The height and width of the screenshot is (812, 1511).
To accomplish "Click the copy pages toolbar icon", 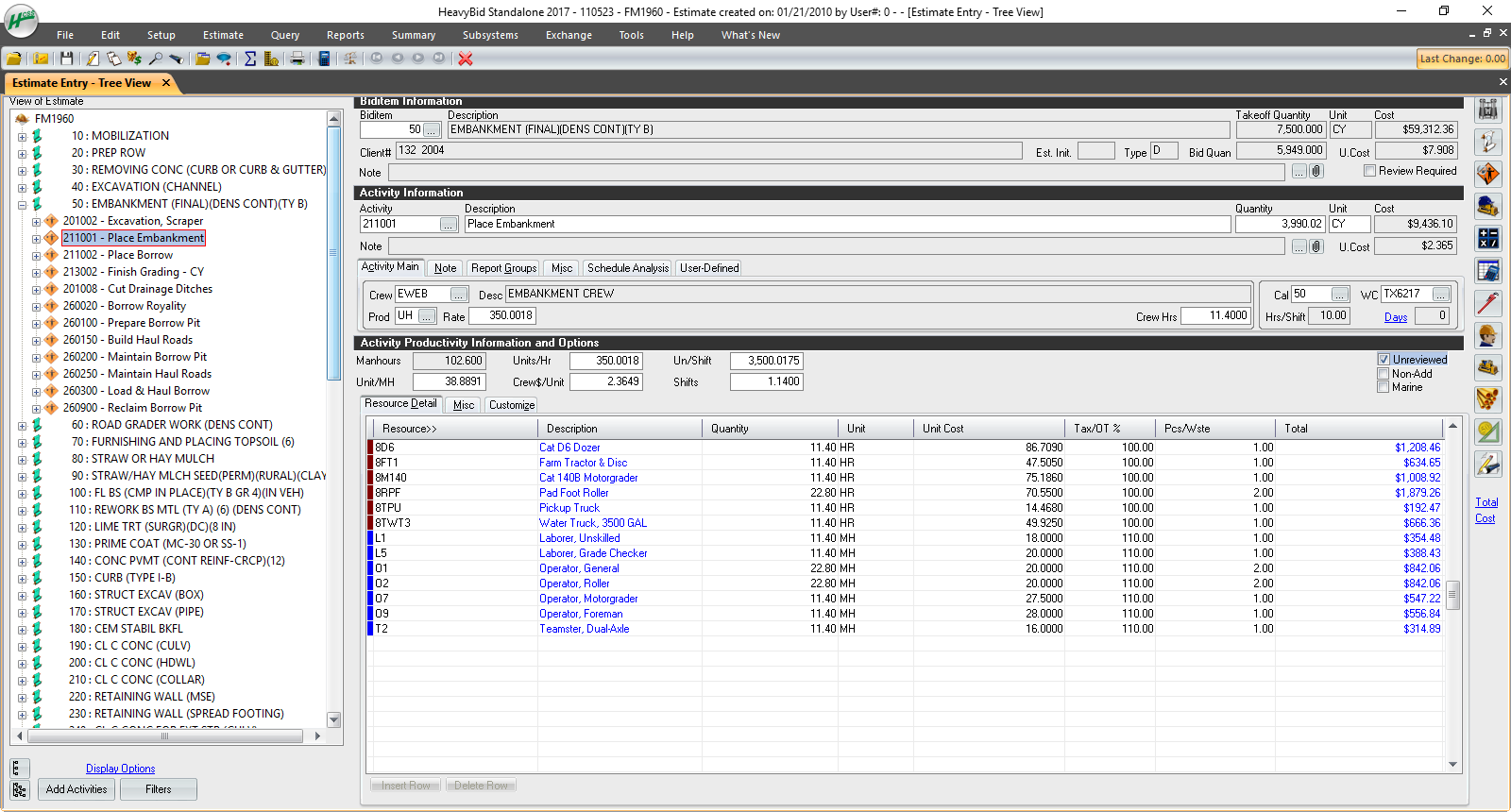I will click(113, 59).
